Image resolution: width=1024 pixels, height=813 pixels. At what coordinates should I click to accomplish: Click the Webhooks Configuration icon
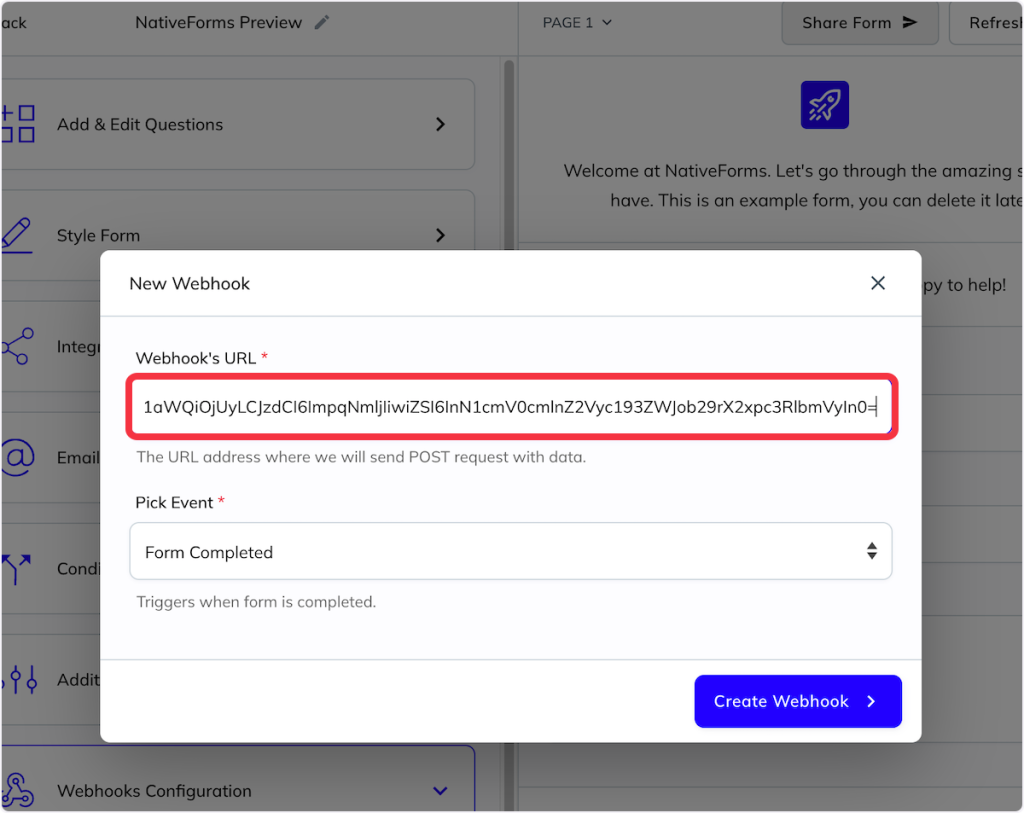[x=17, y=790]
